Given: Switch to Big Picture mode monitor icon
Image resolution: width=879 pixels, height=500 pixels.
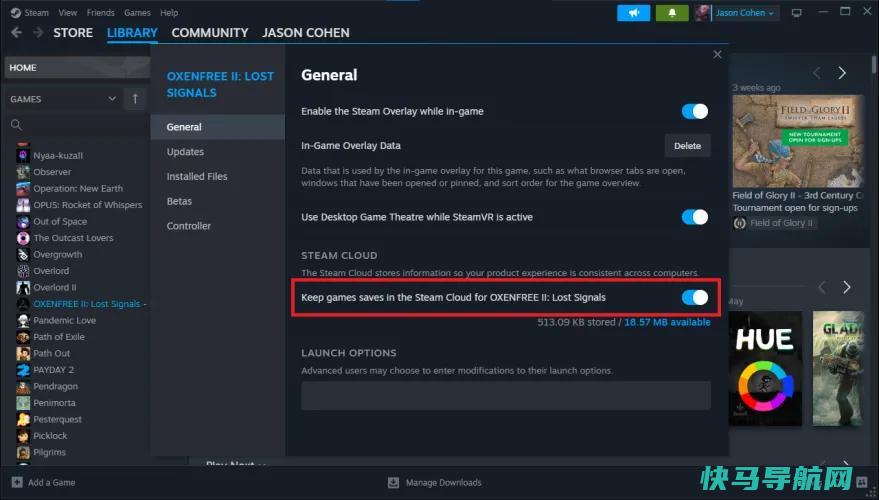Looking at the screenshot, I should click(797, 13).
